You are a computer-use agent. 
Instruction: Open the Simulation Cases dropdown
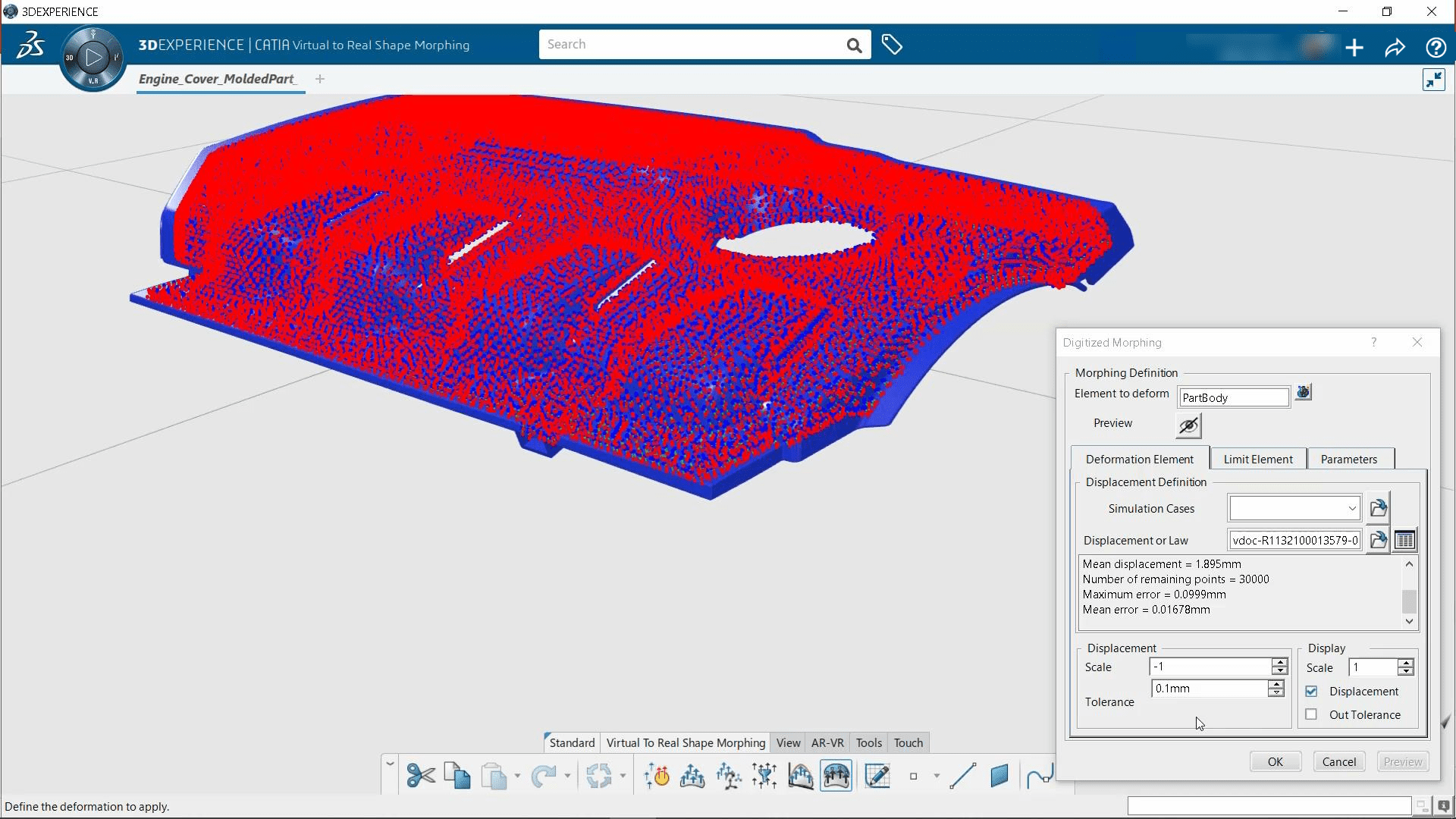(x=1351, y=508)
